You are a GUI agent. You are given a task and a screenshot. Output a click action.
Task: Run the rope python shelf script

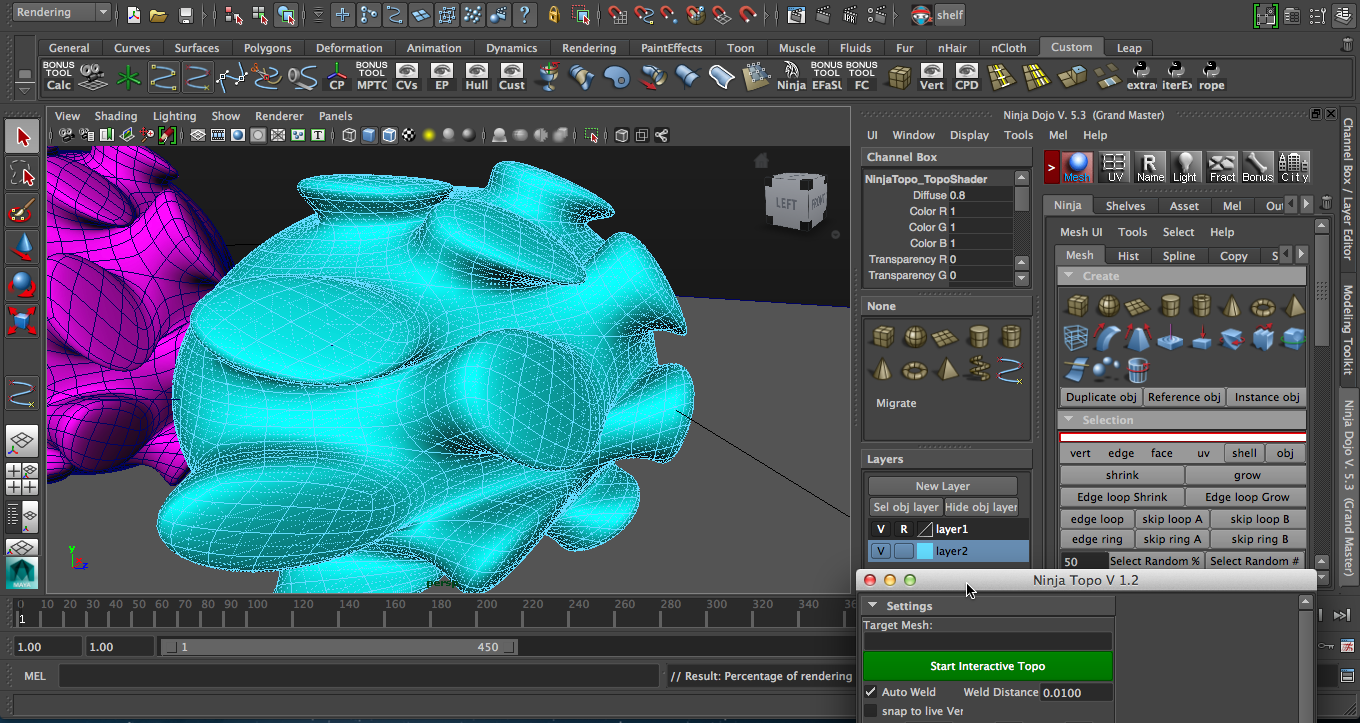pyautogui.click(x=1211, y=76)
